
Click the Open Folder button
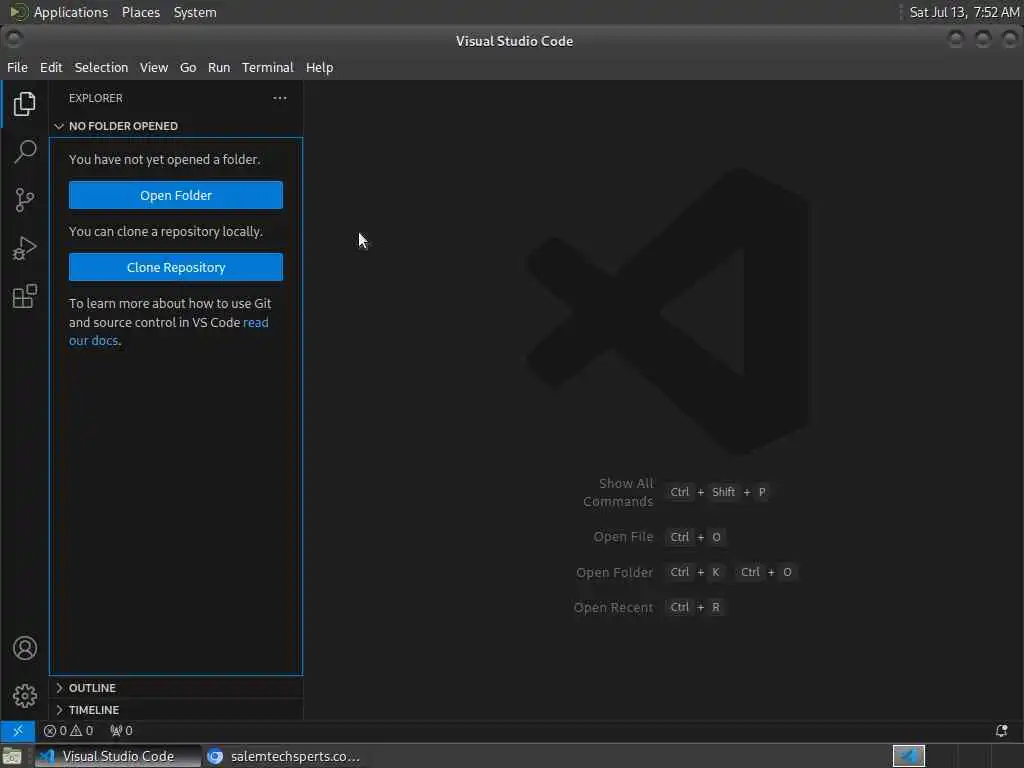coord(176,195)
